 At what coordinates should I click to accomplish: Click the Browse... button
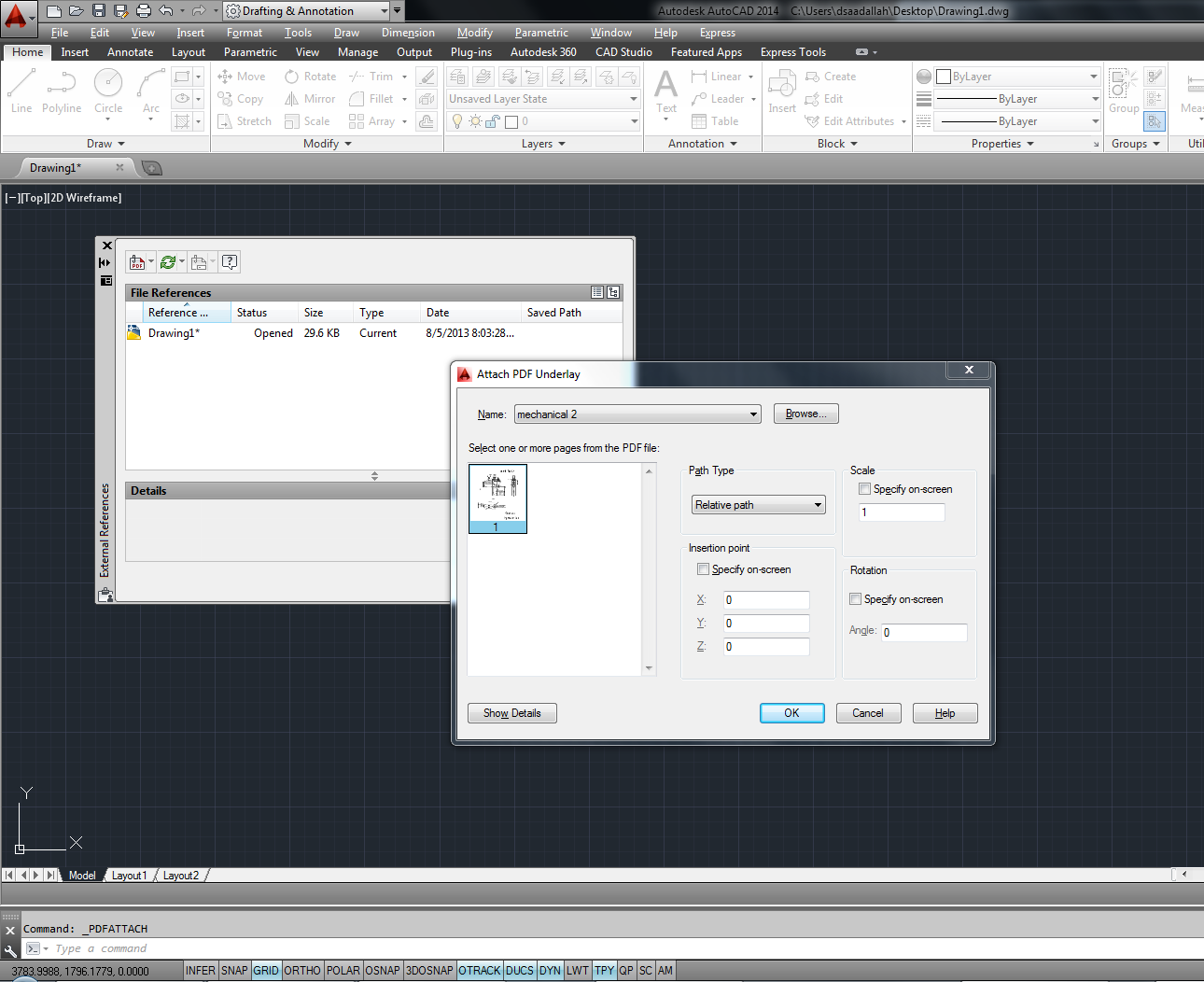click(x=806, y=414)
